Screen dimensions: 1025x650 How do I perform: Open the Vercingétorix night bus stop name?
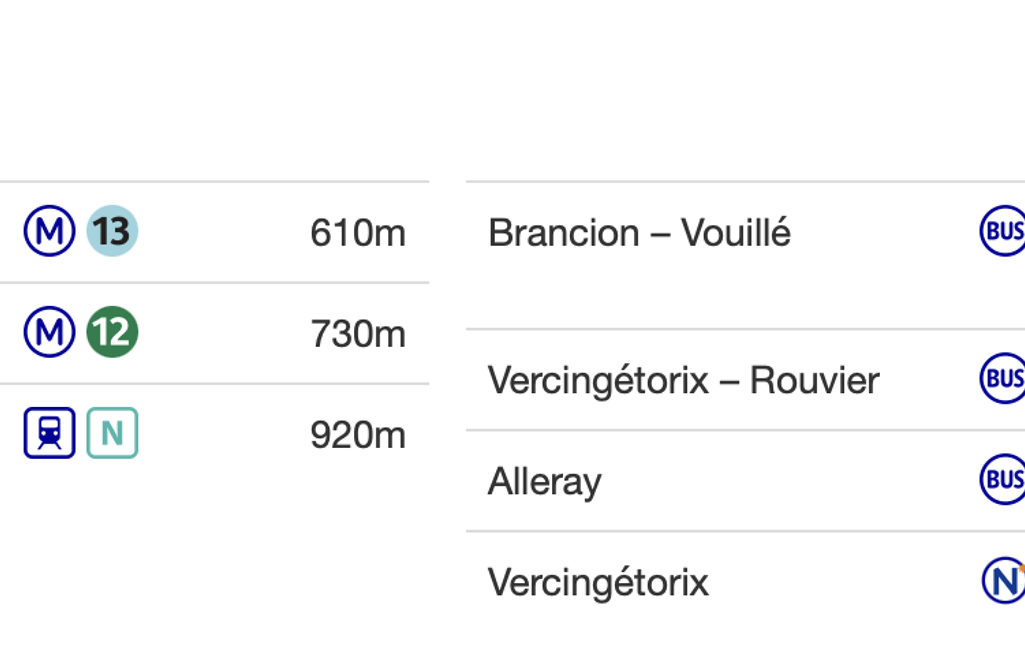(x=598, y=582)
